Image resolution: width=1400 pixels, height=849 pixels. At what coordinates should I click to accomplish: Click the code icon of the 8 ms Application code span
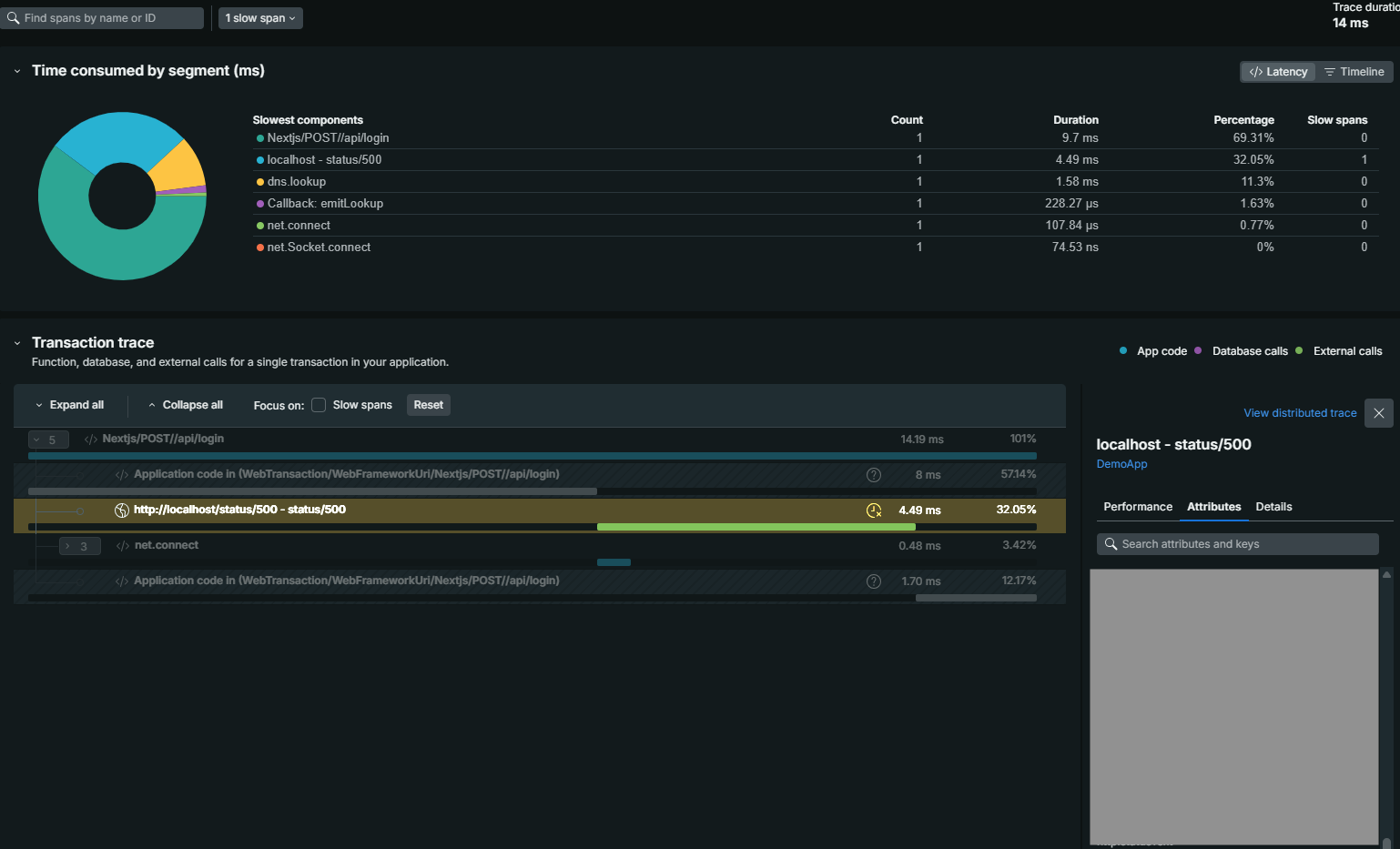pyautogui.click(x=122, y=475)
